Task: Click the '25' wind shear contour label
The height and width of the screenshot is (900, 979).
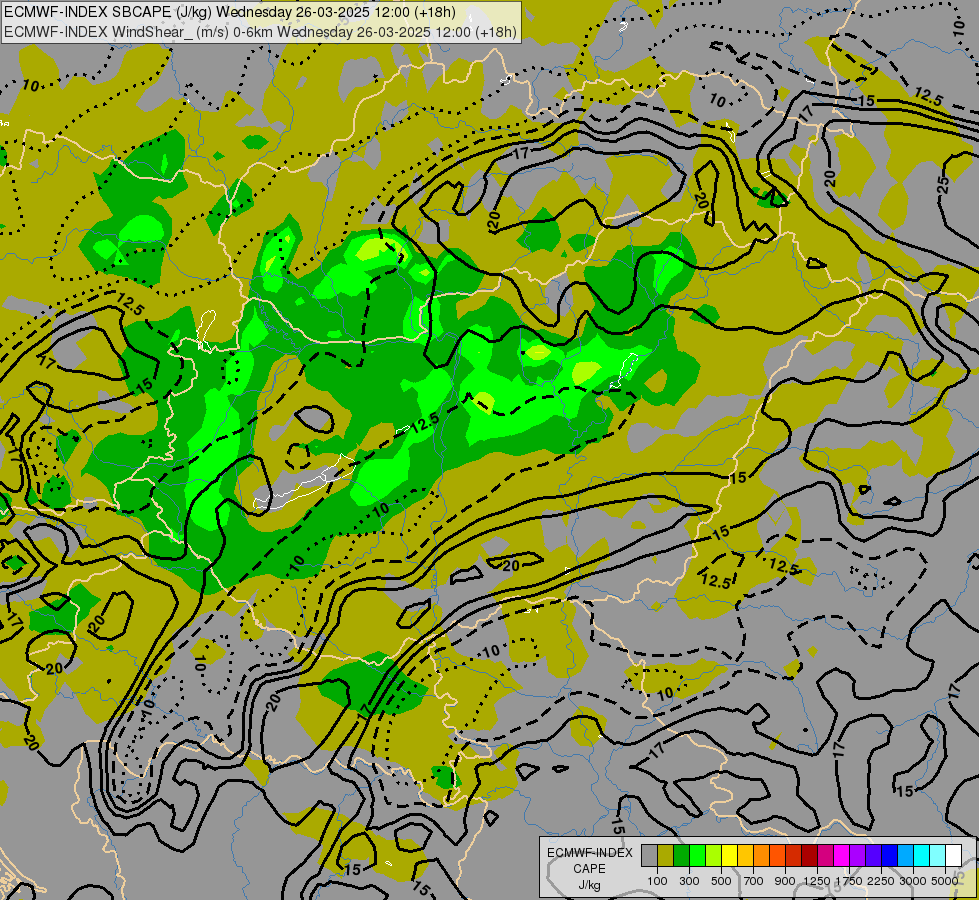Action: click(943, 185)
